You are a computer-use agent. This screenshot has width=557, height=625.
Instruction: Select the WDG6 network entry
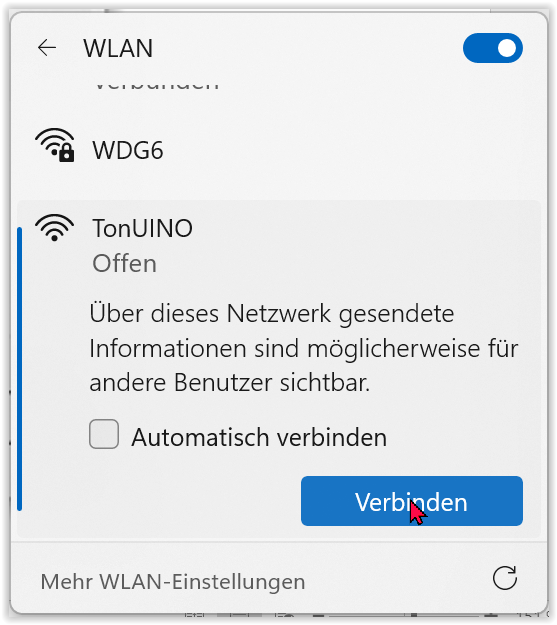278,150
